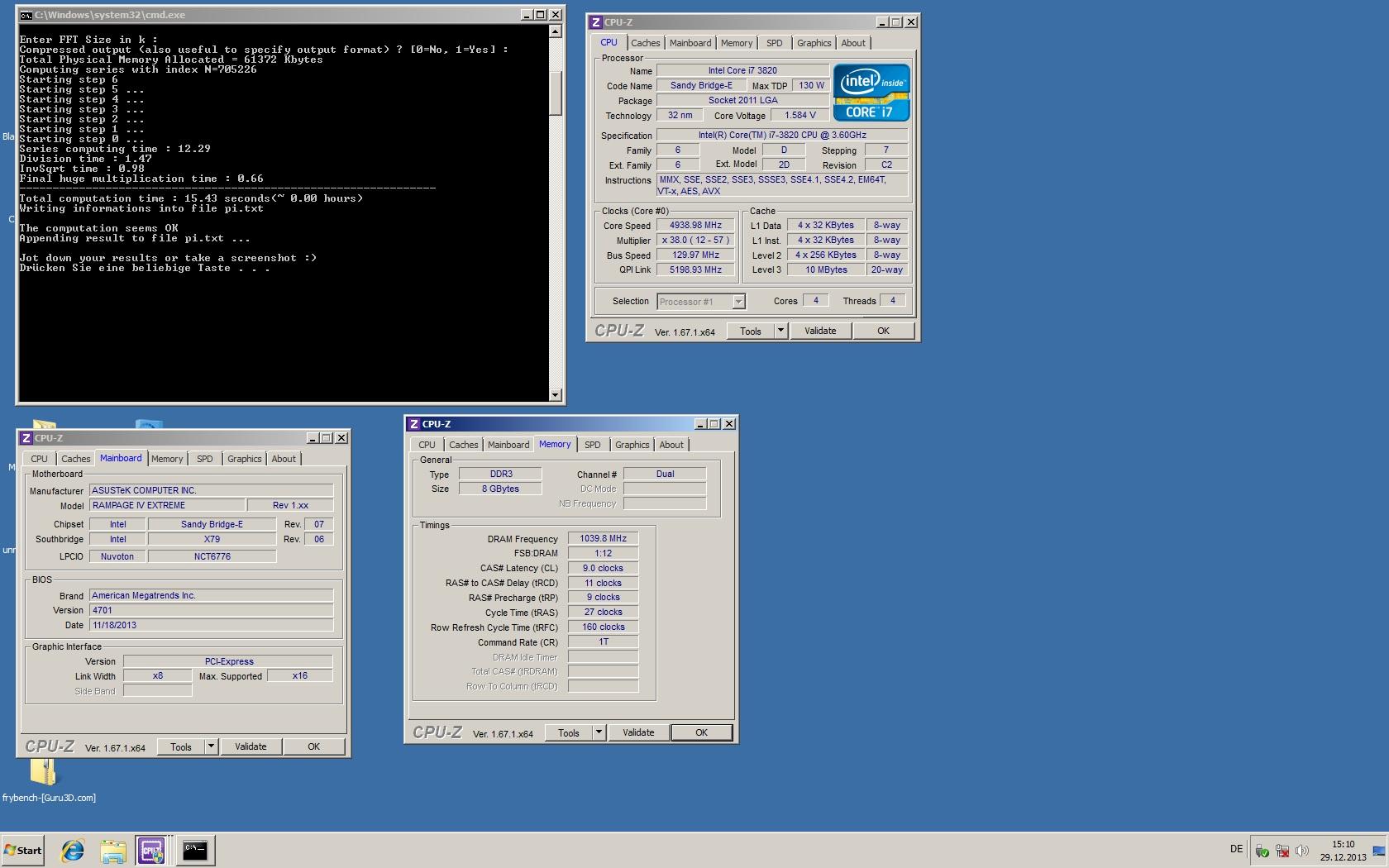Image resolution: width=1389 pixels, height=868 pixels.
Task: Select Mainboard tab in Memory CPU-Z window
Action: [x=508, y=445]
